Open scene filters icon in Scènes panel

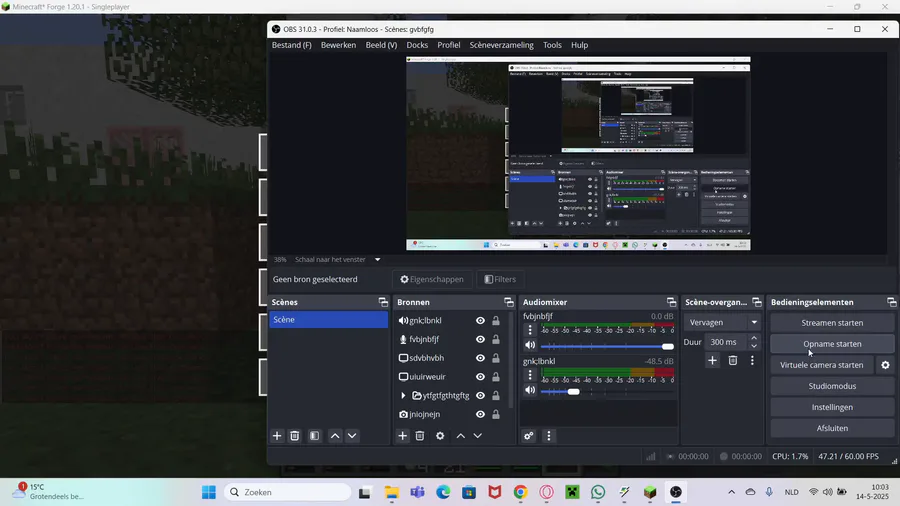pos(315,436)
